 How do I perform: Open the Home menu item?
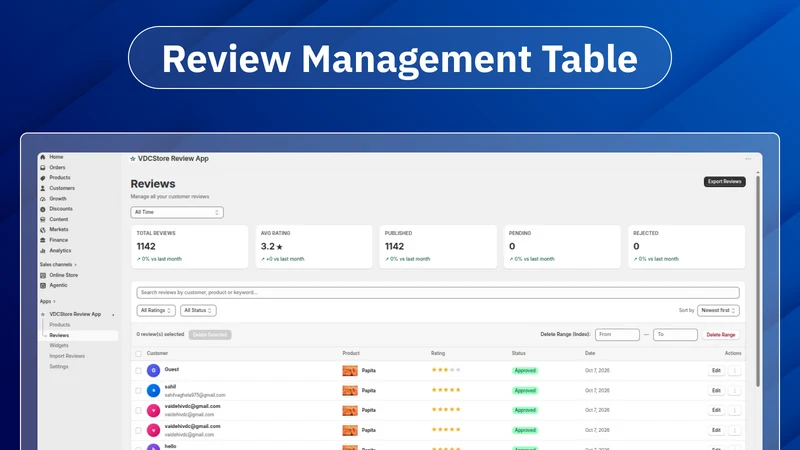(56, 157)
